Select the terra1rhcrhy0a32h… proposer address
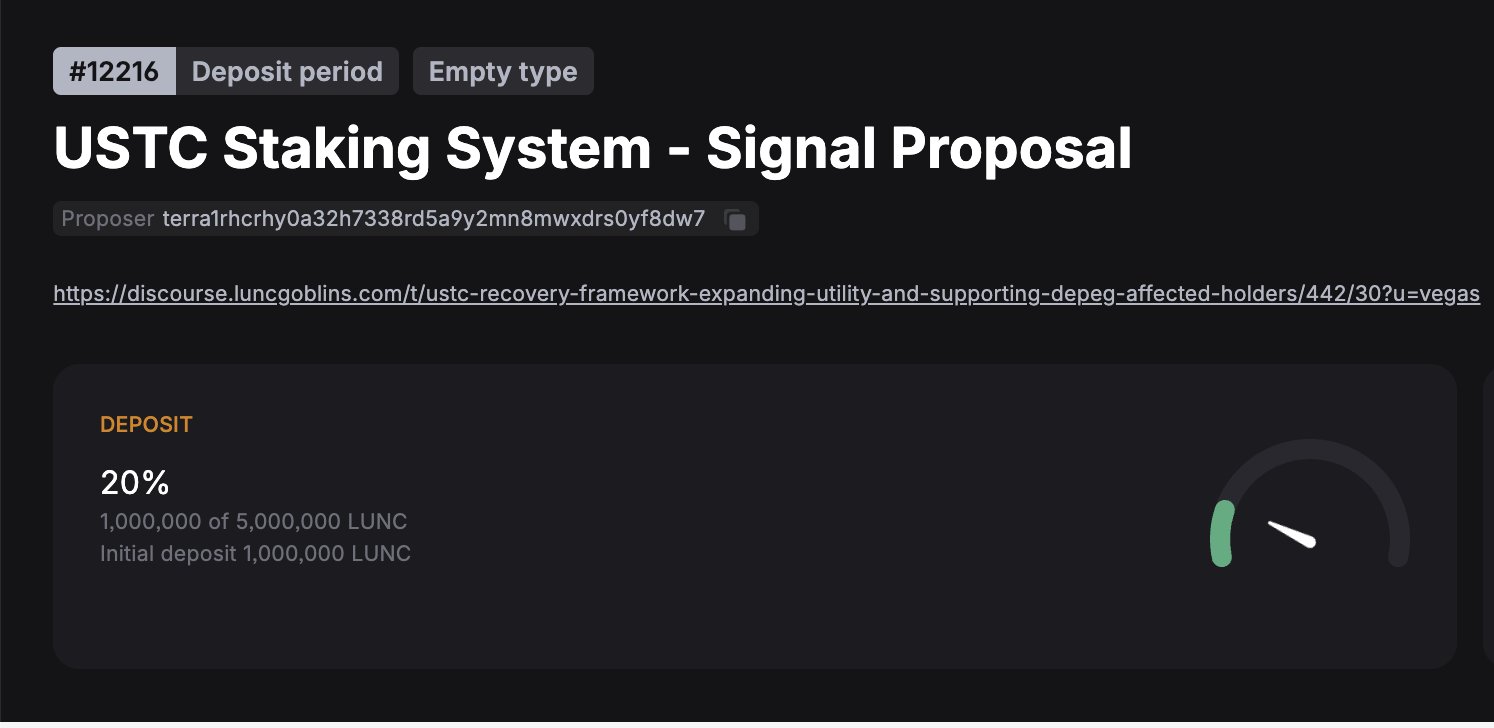 point(434,219)
